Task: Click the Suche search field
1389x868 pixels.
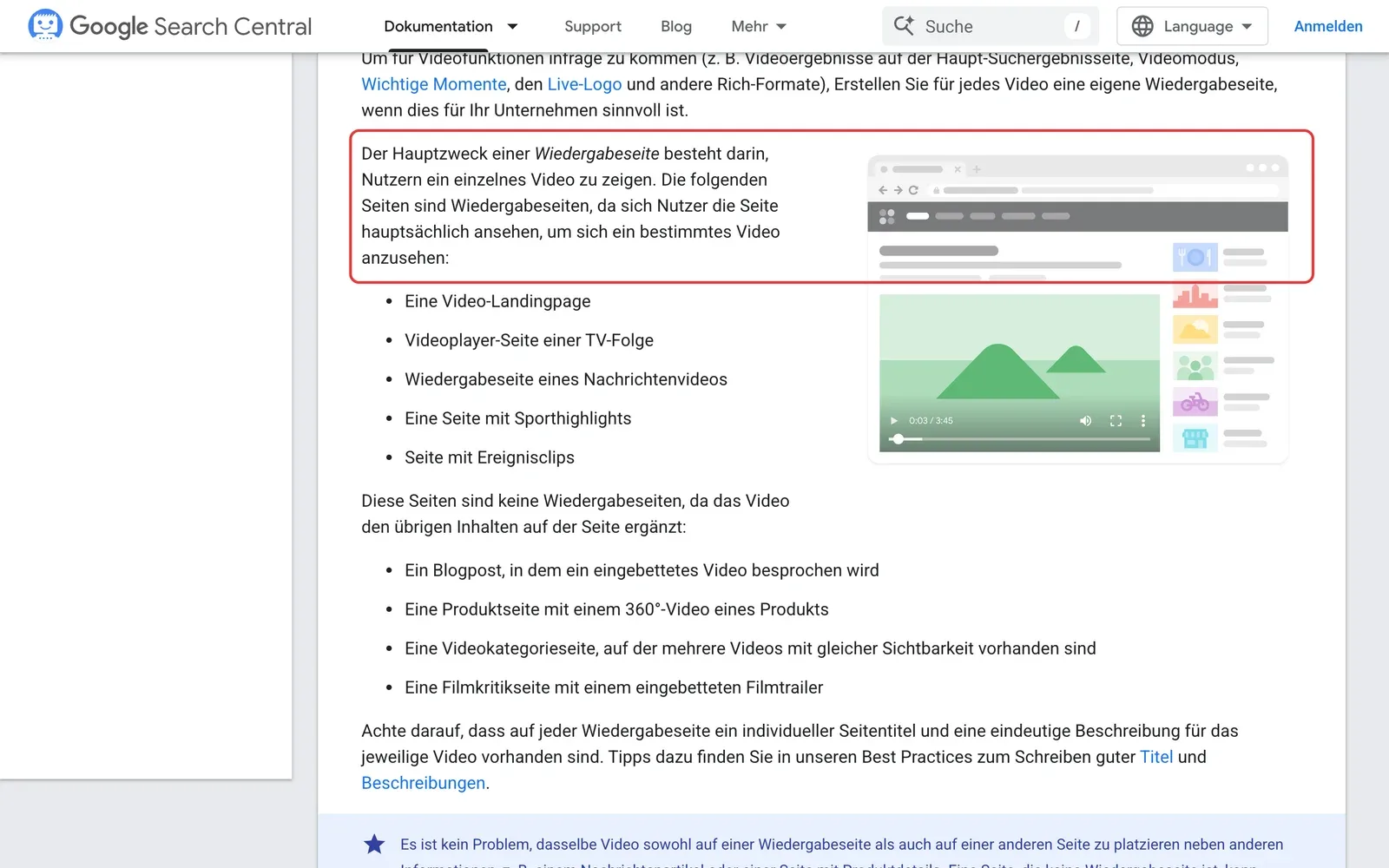Action: [x=991, y=26]
